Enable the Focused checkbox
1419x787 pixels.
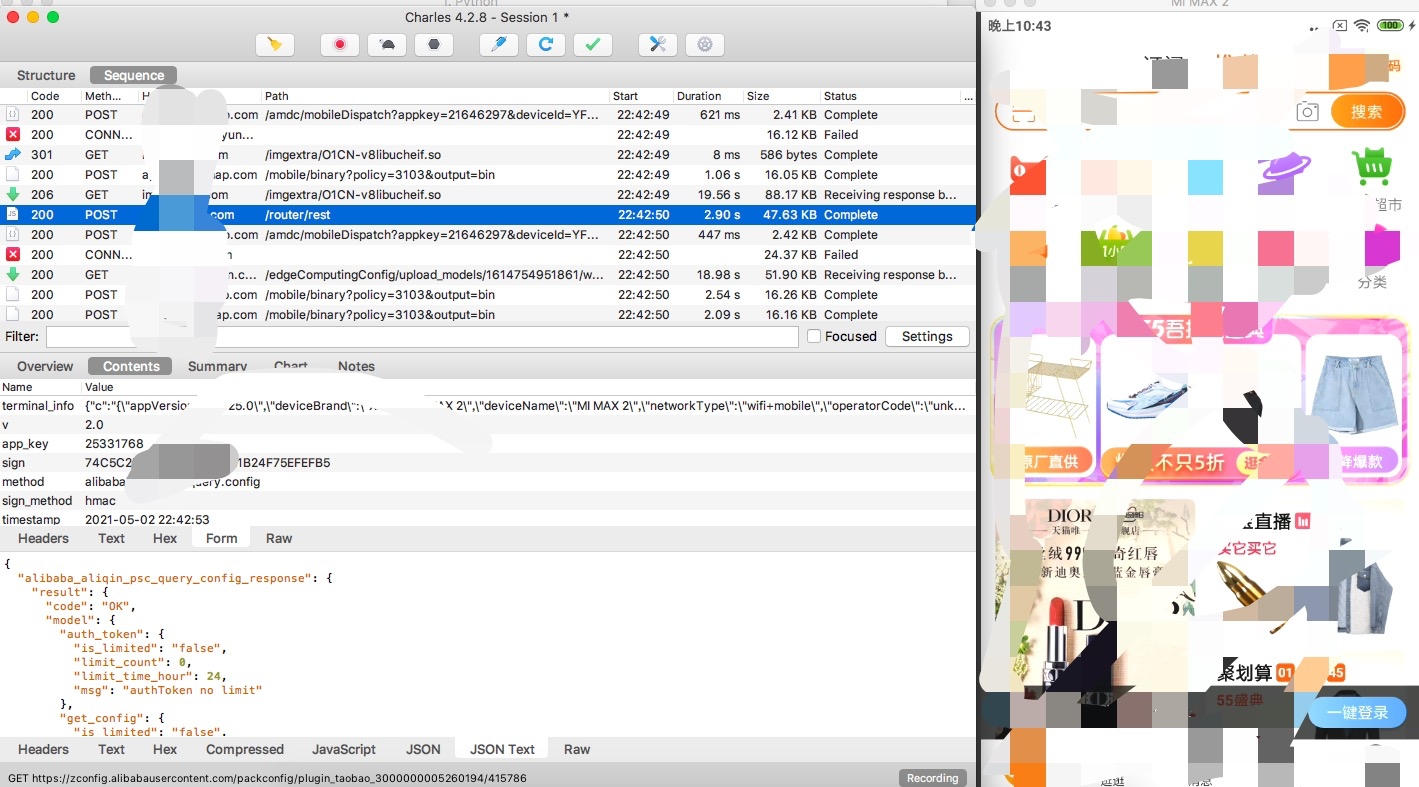coord(814,337)
